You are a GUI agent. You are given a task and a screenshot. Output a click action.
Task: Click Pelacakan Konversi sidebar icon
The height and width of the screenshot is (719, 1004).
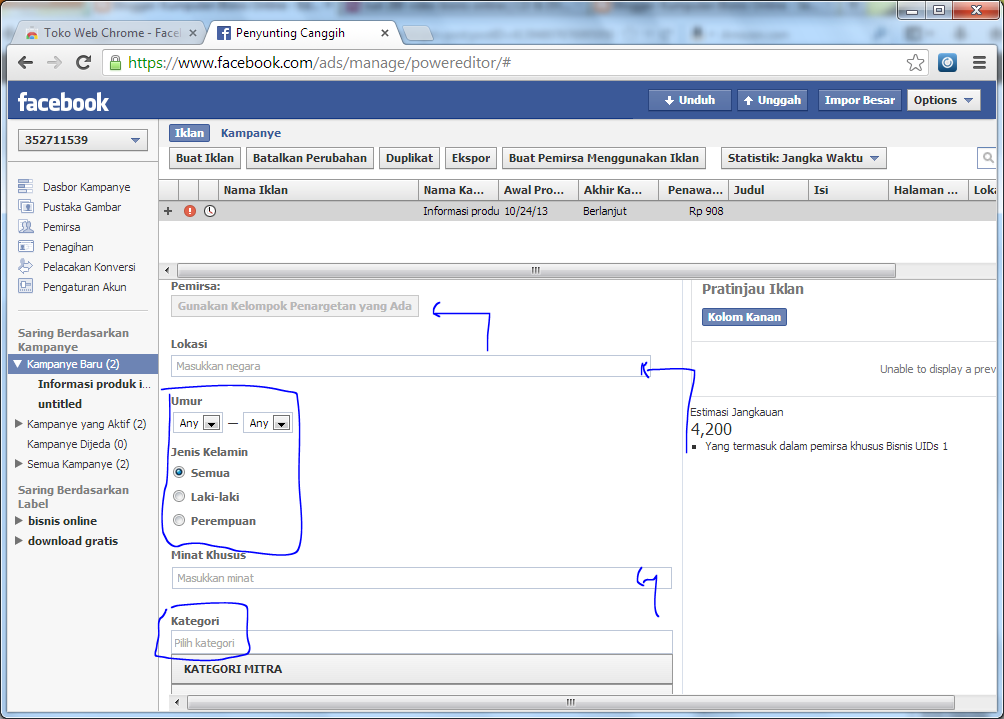tap(26, 266)
